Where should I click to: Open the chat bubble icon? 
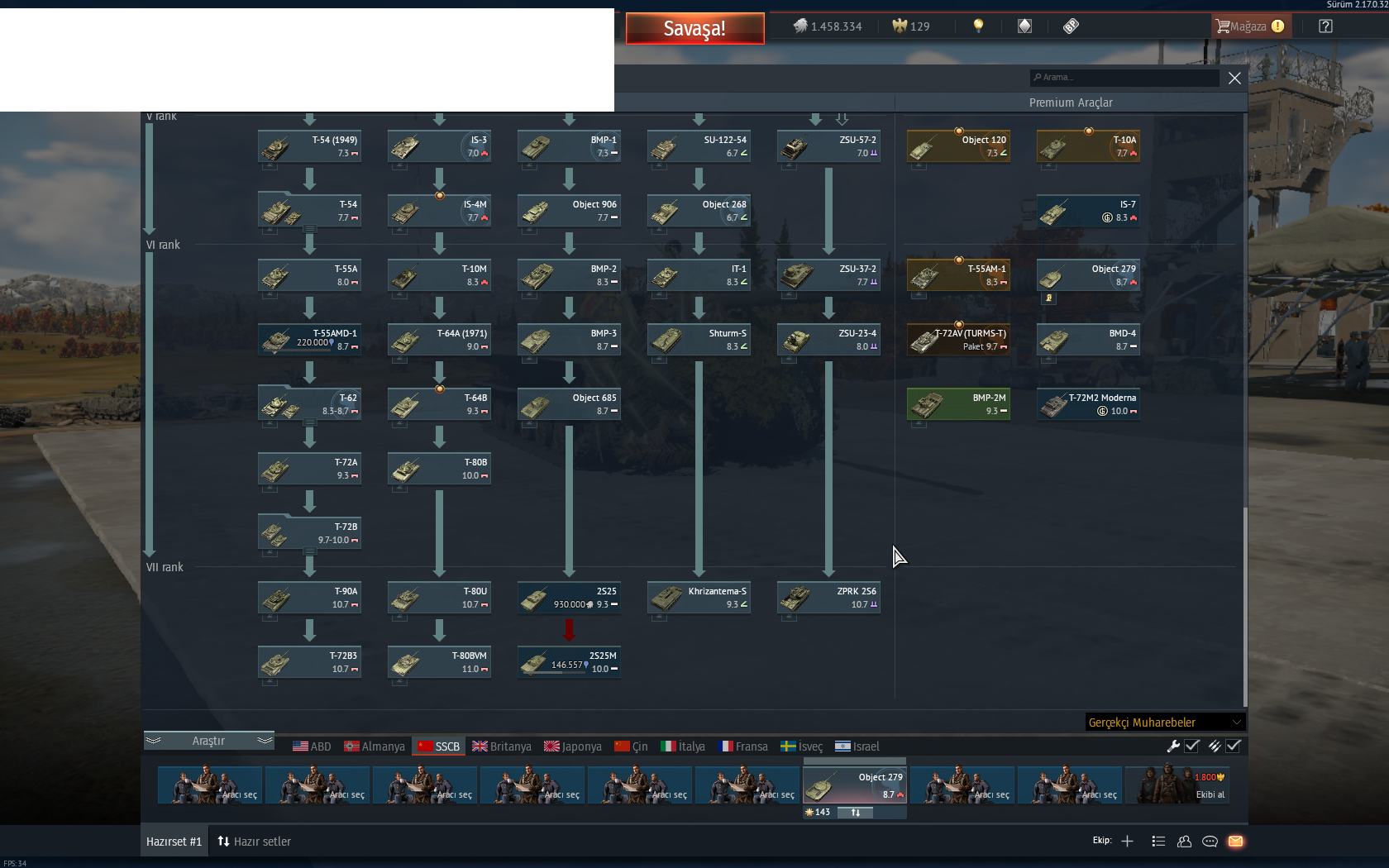(1210, 841)
